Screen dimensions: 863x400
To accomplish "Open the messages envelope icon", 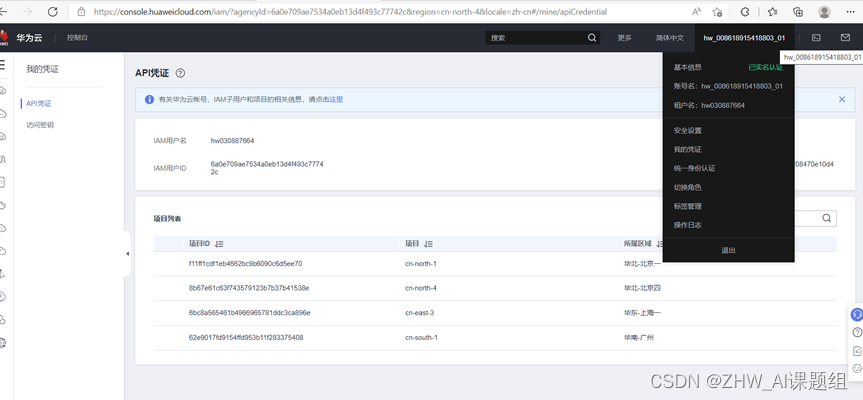I will (845, 38).
